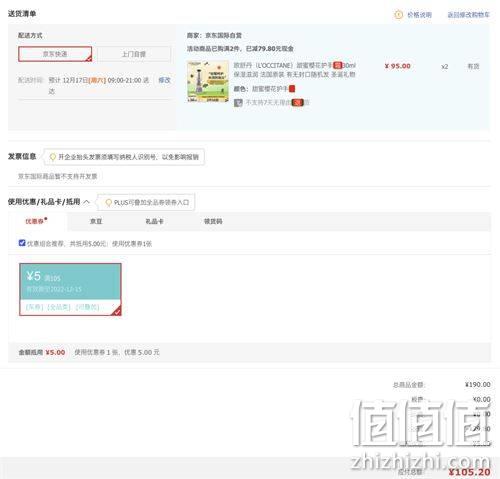The height and width of the screenshot is (479, 500).
Task: Switch to the 礼品卡 gift card tab
Action: (x=154, y=221)
